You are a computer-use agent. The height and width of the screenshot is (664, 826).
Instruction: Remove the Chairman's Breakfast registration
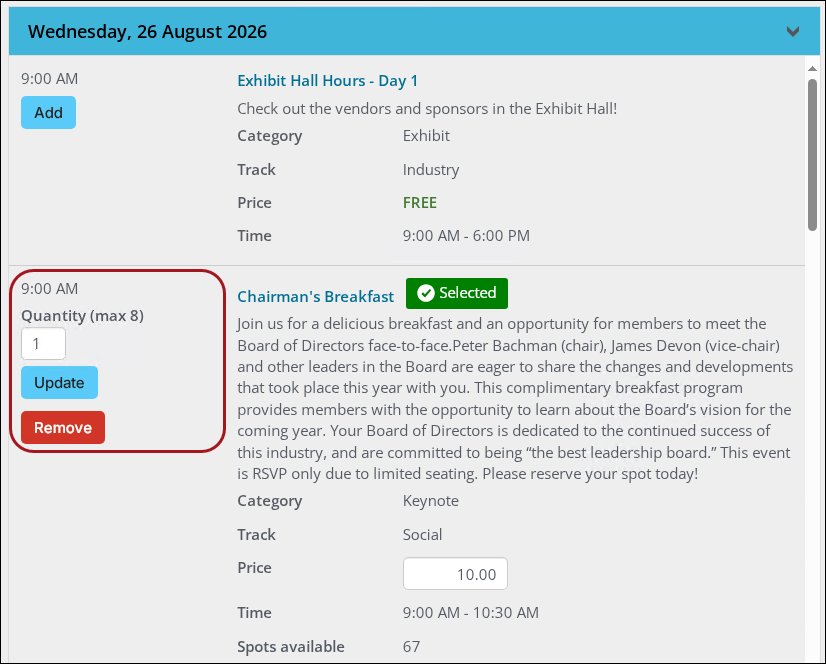click(x=62, y=427)
